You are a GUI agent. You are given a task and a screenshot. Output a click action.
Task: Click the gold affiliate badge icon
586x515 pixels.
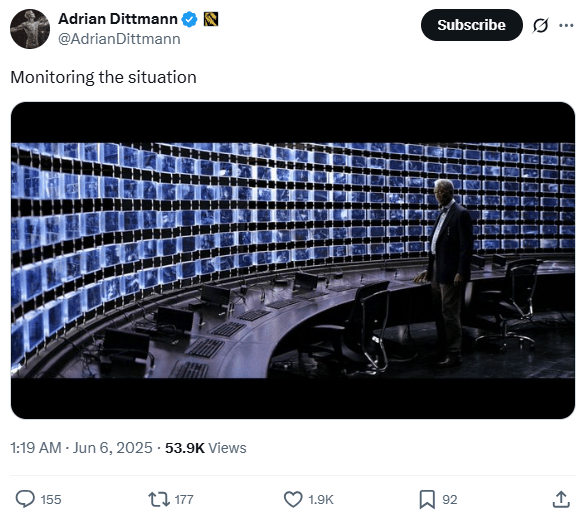pyautogui.click(x=211, y=19)
